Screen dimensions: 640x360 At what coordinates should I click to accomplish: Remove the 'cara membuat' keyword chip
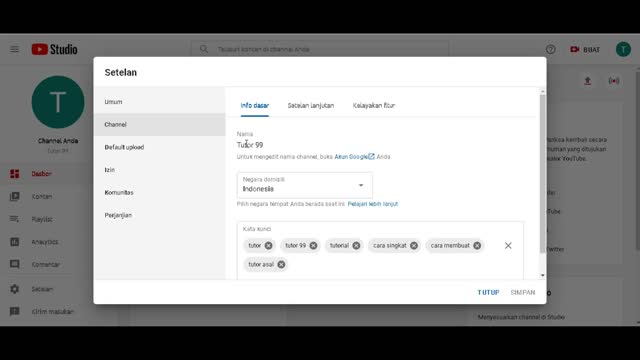pos(477,246)
